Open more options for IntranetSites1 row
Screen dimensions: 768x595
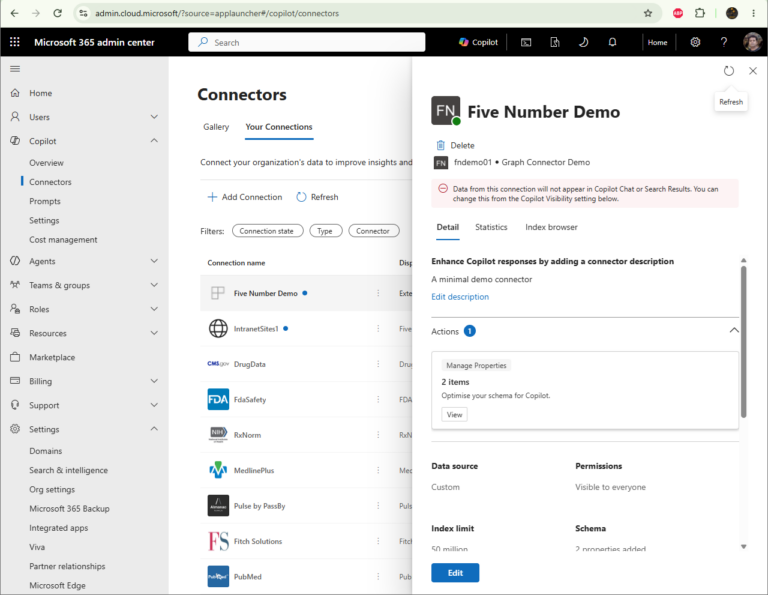[x=378, y=329]
